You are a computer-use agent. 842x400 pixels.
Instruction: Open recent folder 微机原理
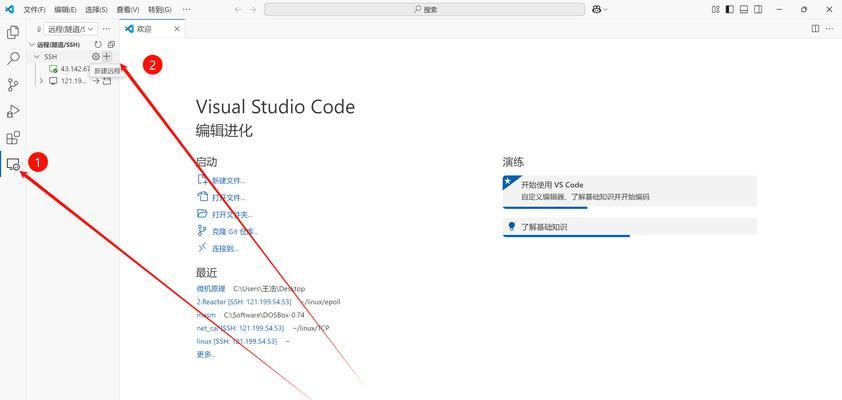tap(211, 289)
